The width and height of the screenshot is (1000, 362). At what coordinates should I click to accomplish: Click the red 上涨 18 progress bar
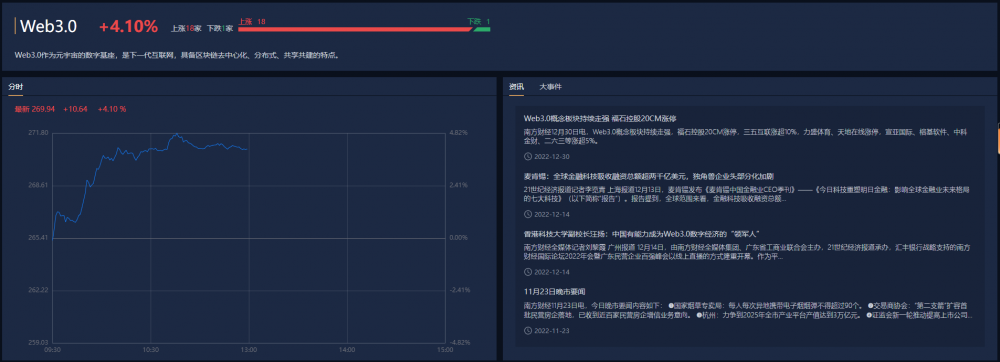355,29
